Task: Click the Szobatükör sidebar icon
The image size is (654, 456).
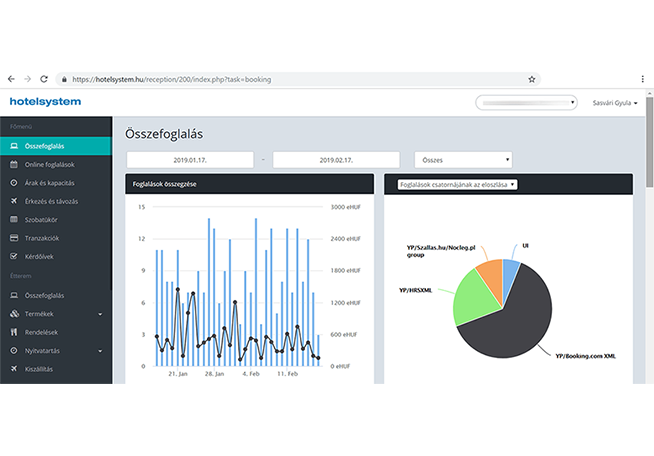Action: (13, 219)
